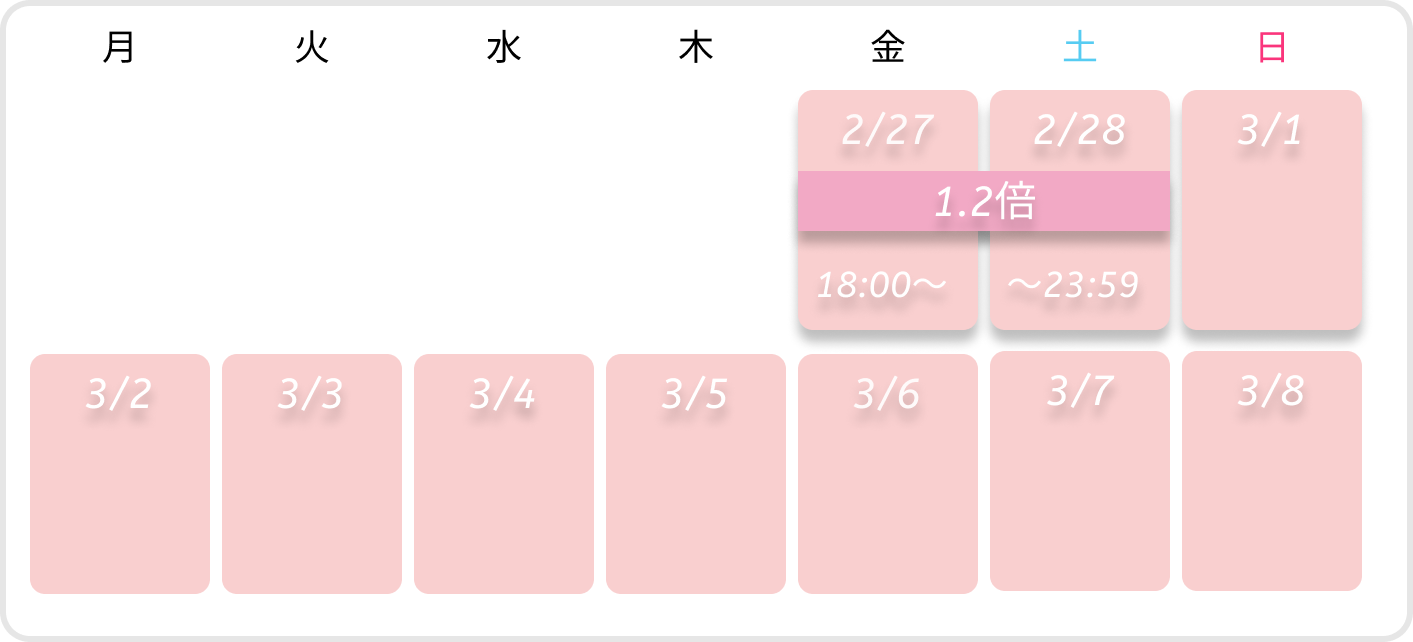Choose the 3/3 date cell
The image size is (1413, 642).
pyautogui.click(x=312, y=473)
